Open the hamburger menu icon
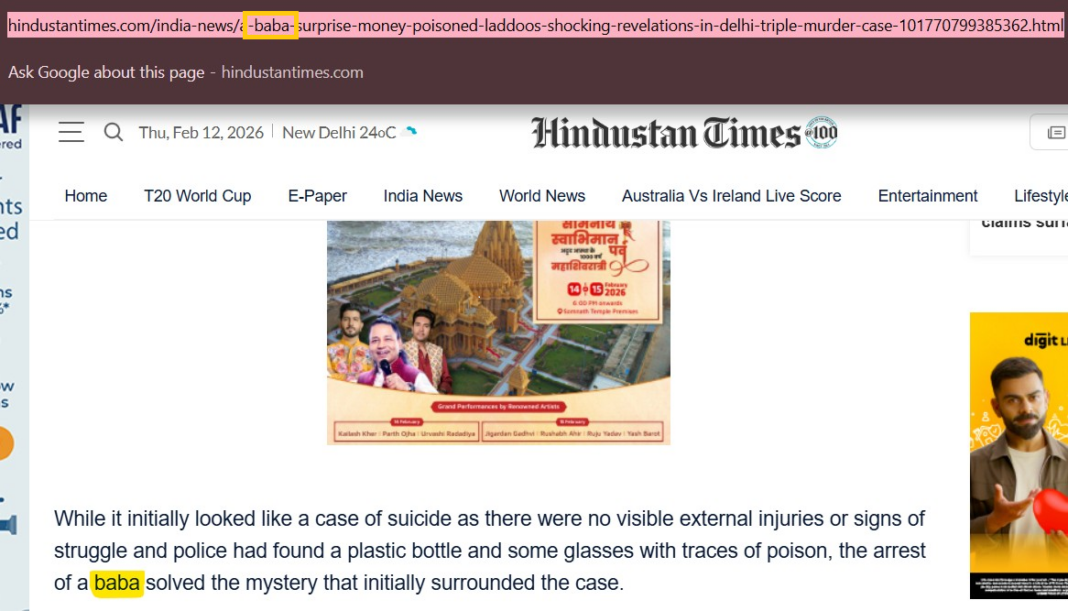1068x611 pixels. tap(71, 132)
